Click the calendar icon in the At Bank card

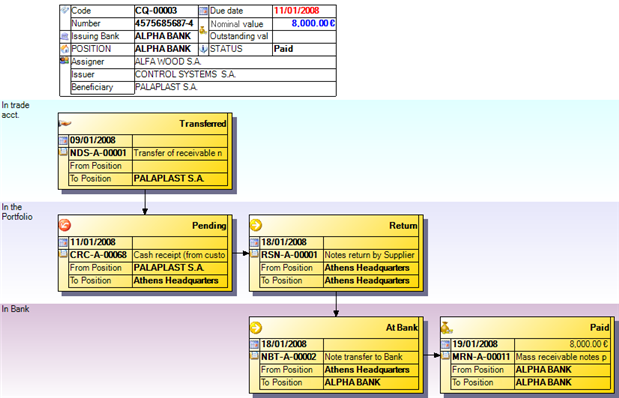coord(255,345)
